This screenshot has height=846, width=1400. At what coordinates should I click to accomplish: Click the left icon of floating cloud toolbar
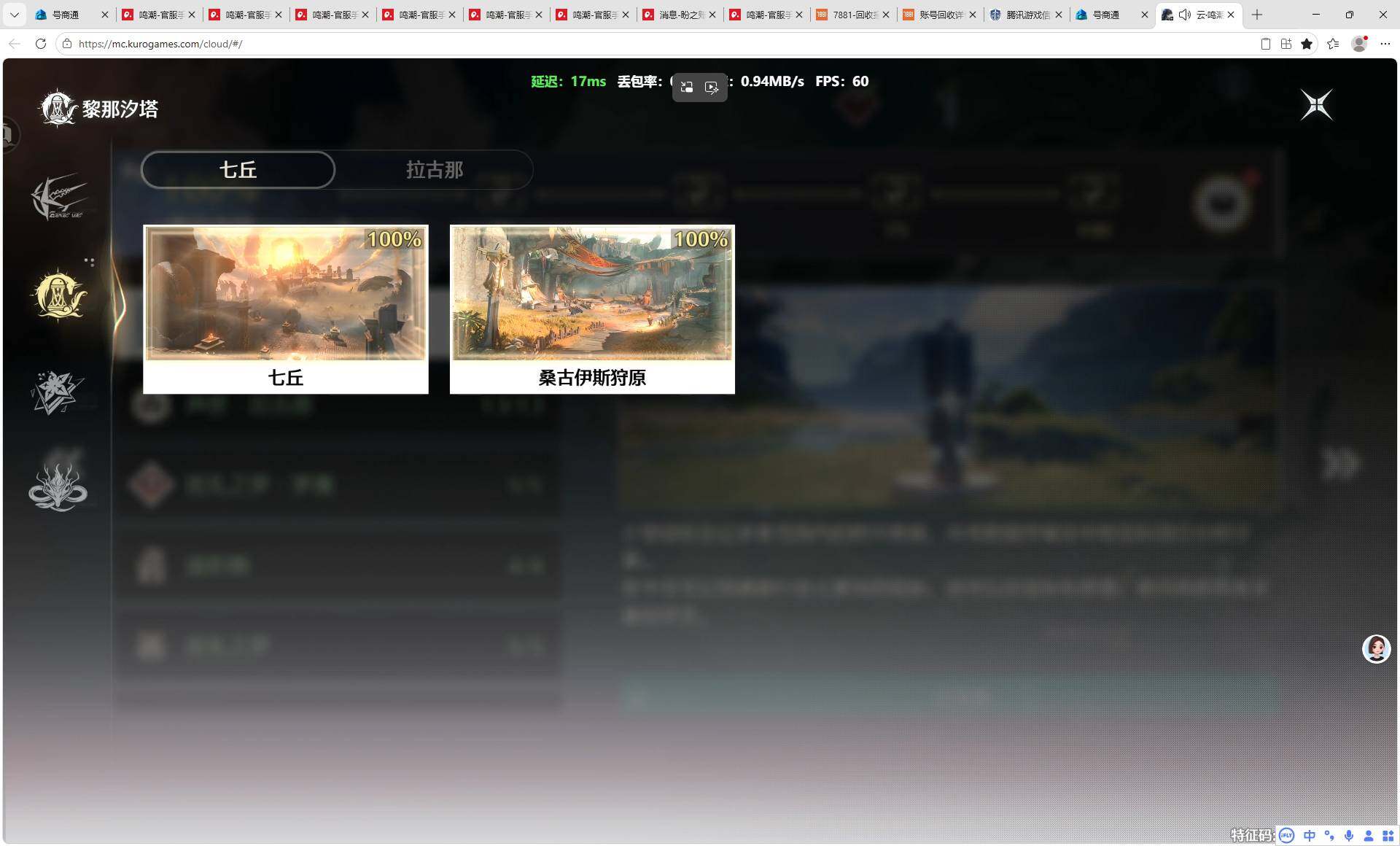click(x=687, y=88)
